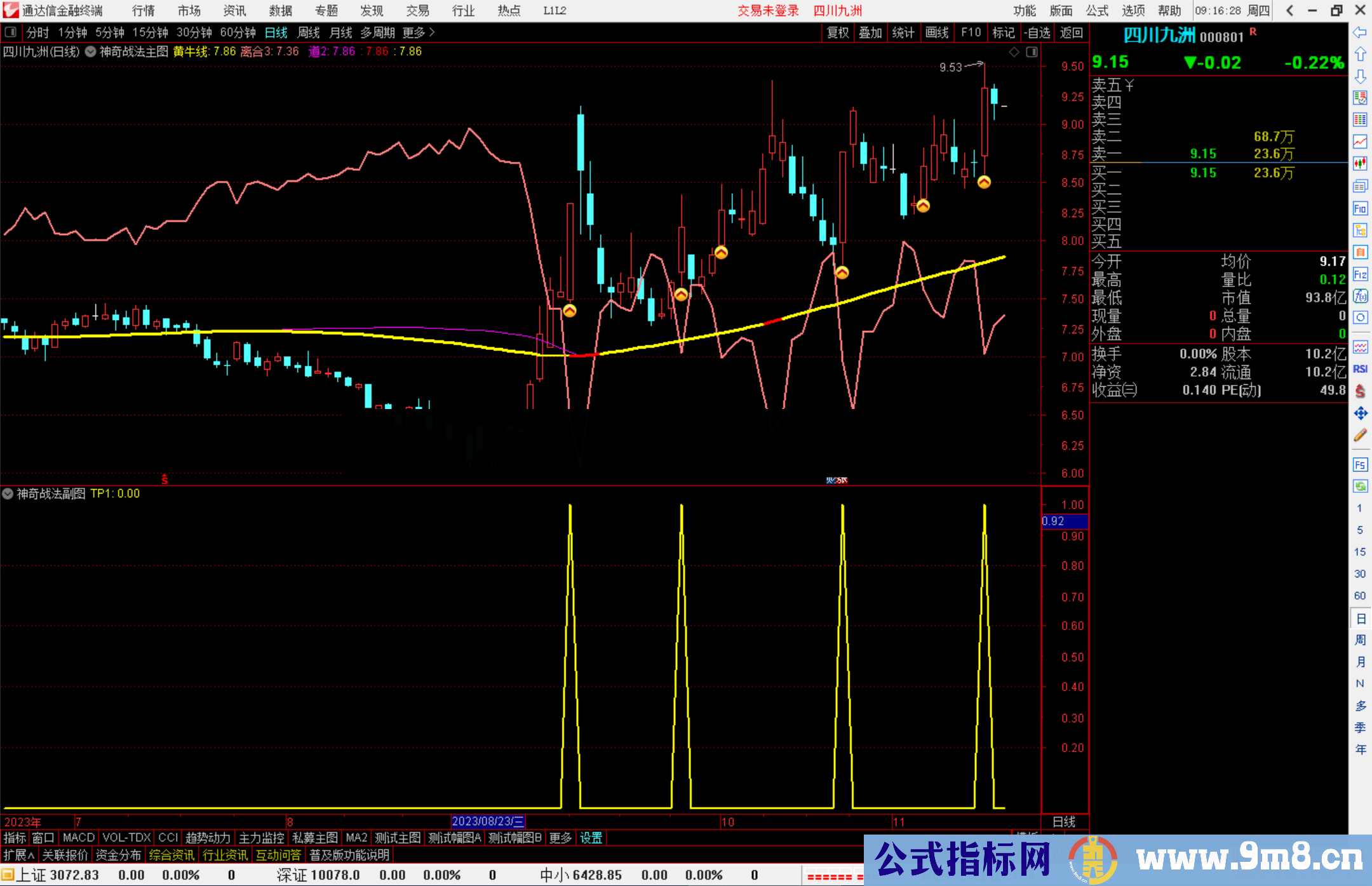Toggle main chart window icon near diamond
The height and width of the screenshot is (886, 1372).
pyautogui.click(x=1032, y=52)
